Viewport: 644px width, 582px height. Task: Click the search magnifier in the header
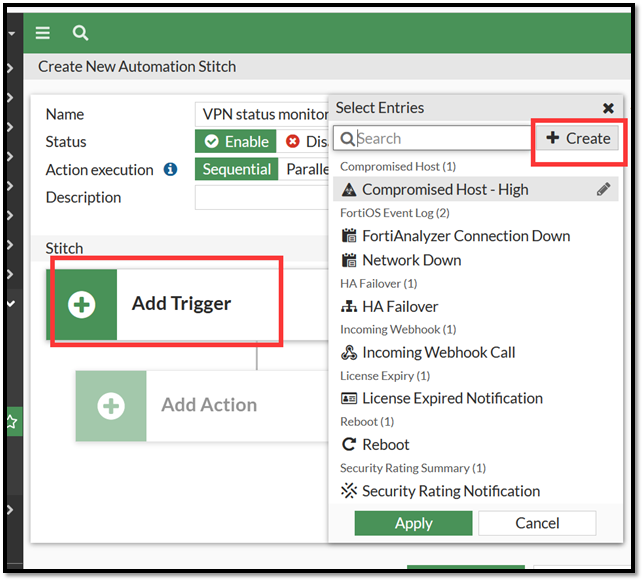pyautogui.click(x=80, y=33)
